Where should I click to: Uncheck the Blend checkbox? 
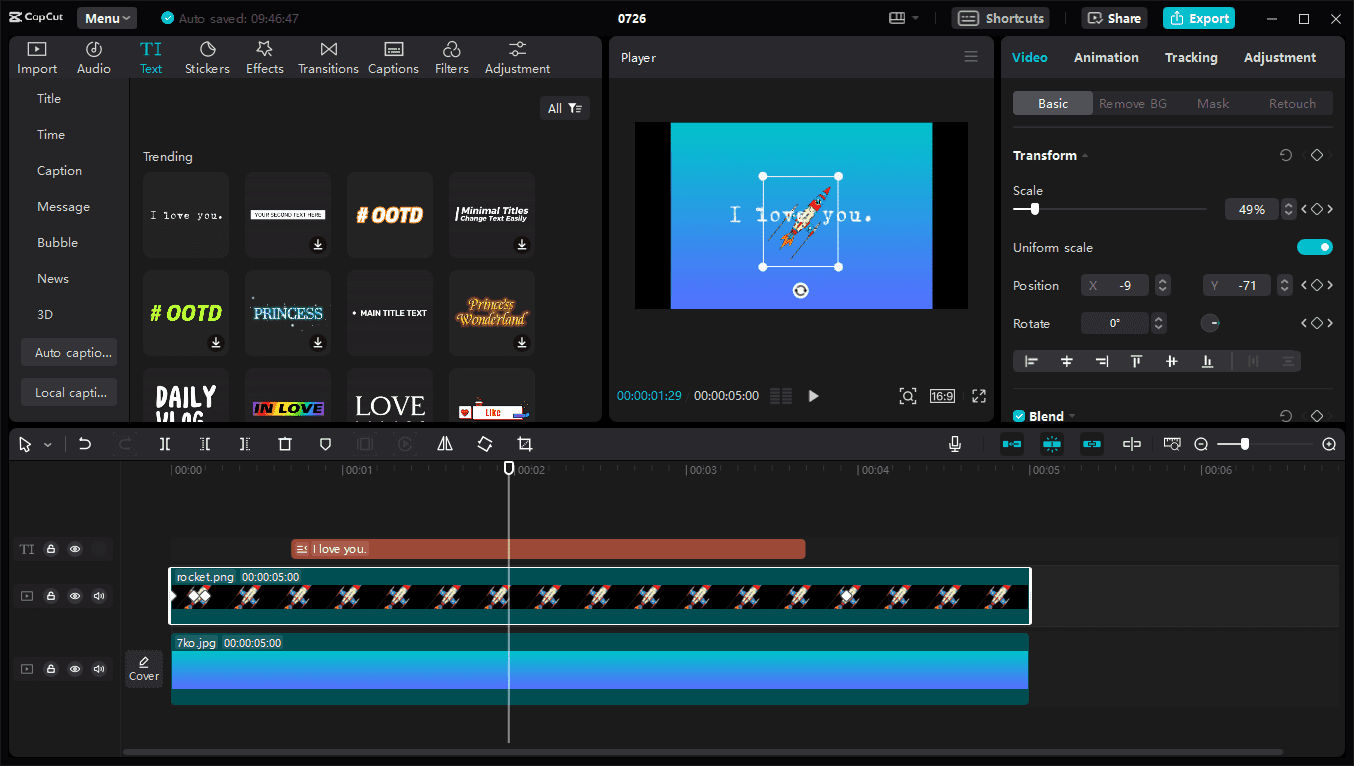tap(1019, 416)
